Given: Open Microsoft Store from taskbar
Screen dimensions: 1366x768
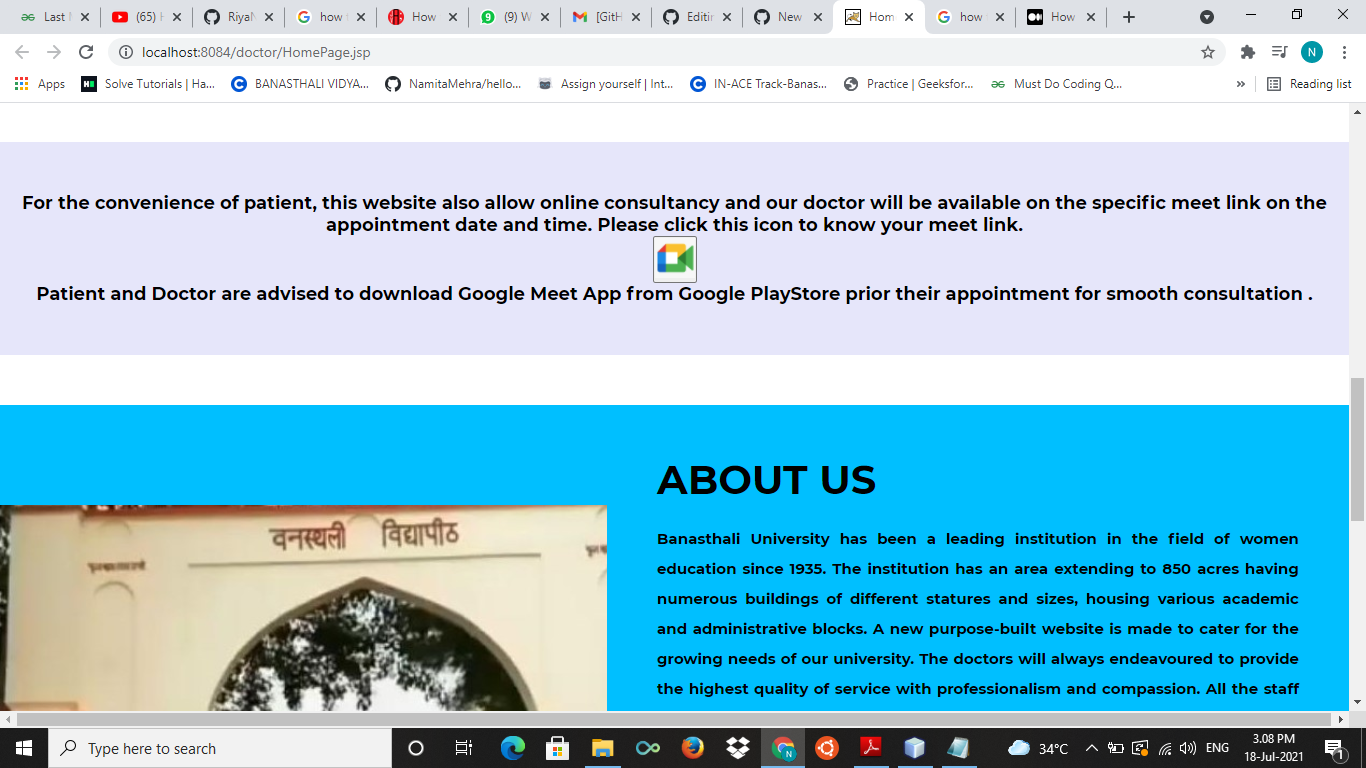Looking at the screenshot, I should pyautogui.click(x=557, y=748).
